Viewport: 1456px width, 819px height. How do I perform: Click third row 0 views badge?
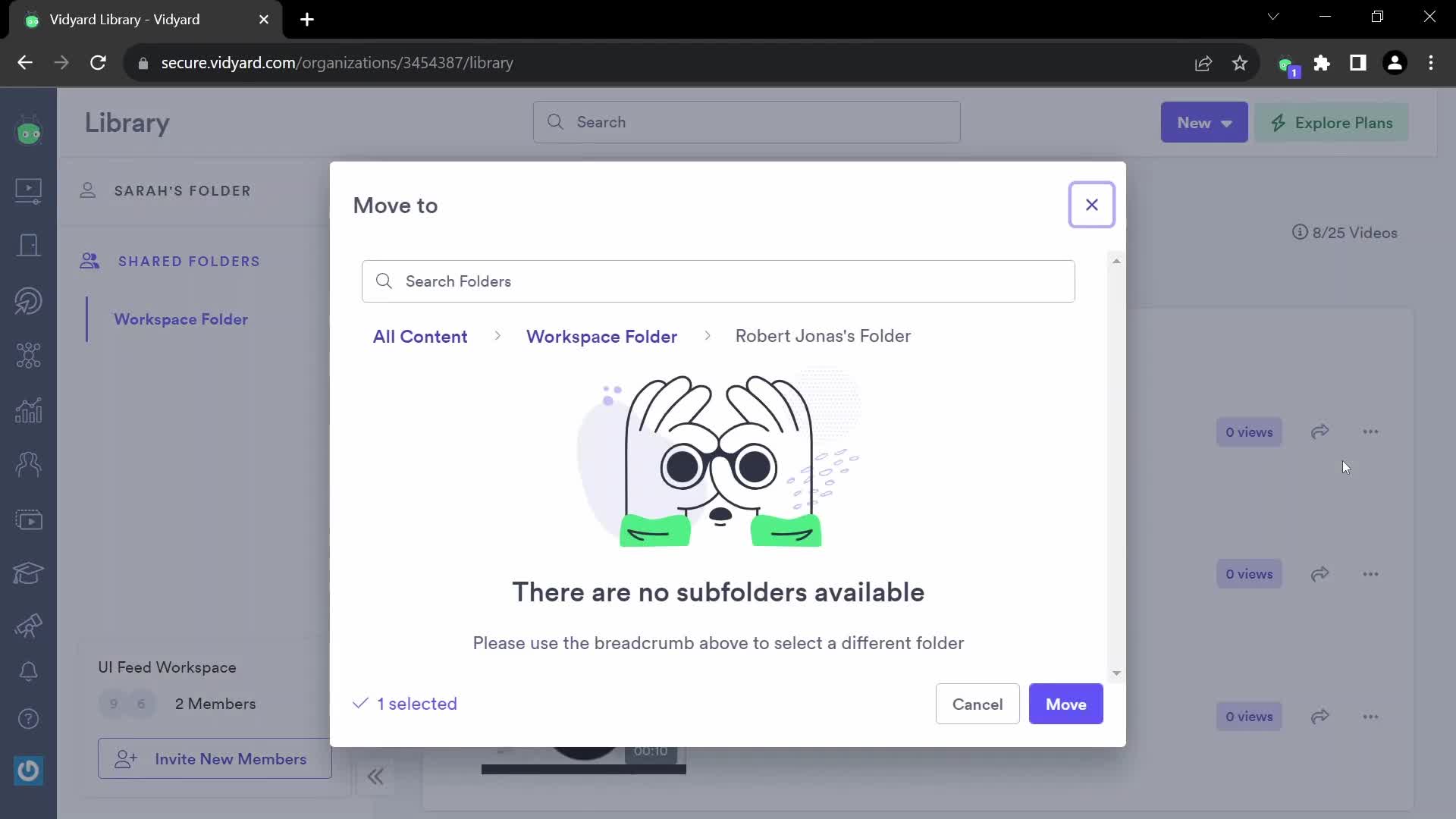tap(1249, 717)
